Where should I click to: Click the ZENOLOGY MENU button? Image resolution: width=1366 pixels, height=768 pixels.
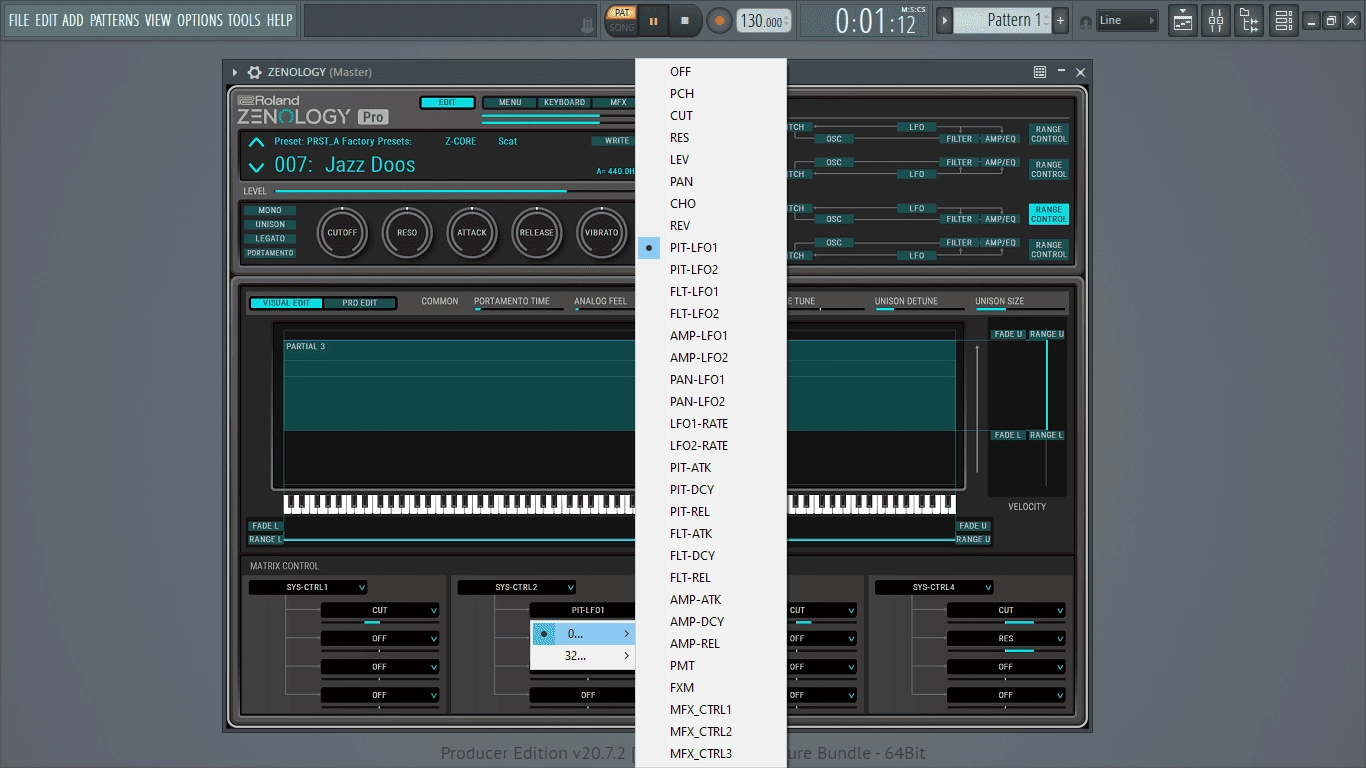[x=510, y=102]
